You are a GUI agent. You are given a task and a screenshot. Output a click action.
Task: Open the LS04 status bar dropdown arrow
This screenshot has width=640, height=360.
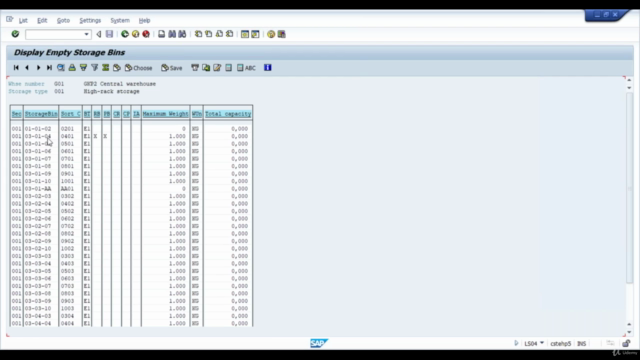point(542,343)
